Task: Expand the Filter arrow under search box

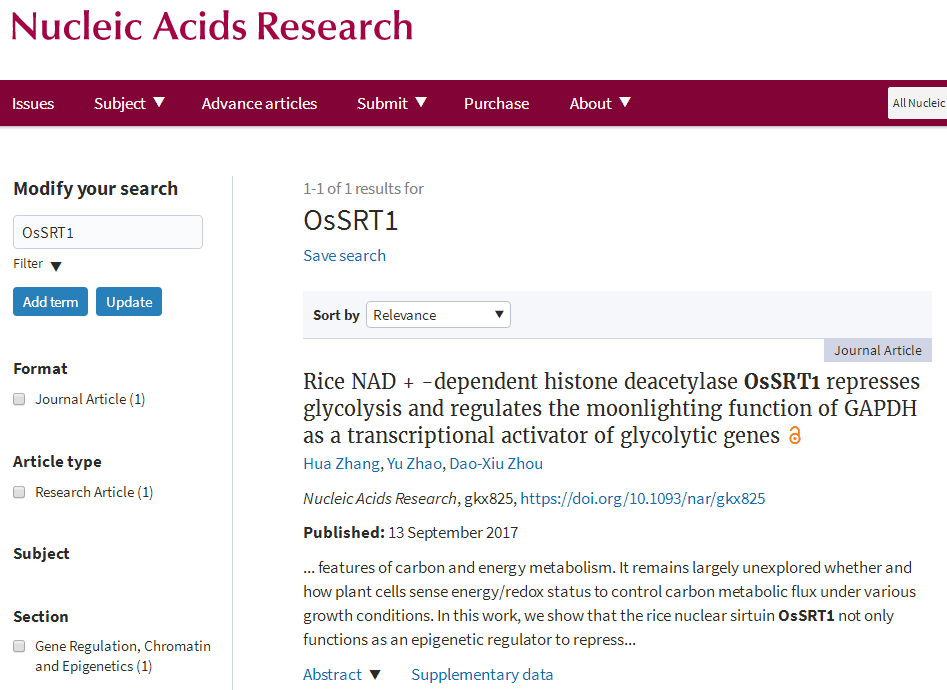Action: coord(56,266)
